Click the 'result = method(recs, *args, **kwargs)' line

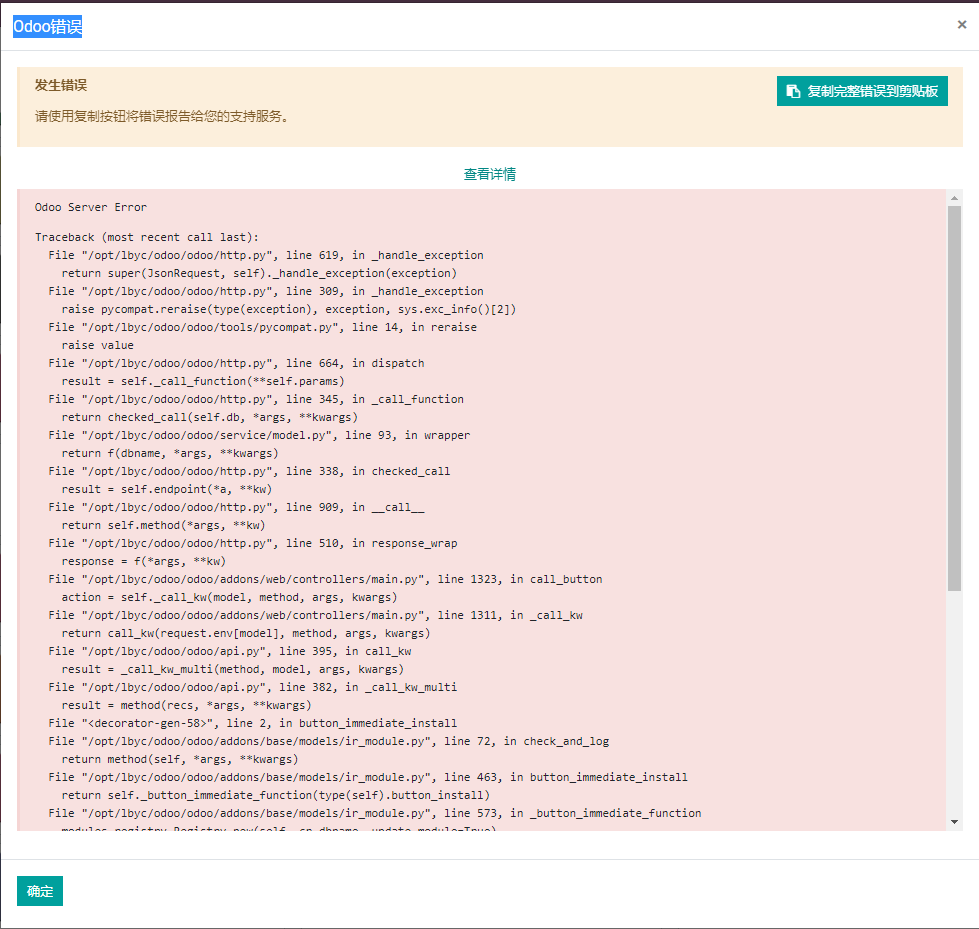(x=187, y=705)
